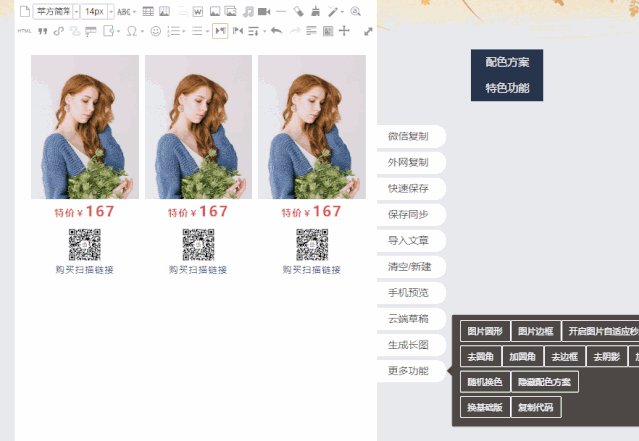Open the ABC text case dropdown
Viewport: 639px width, 441px height.
[x=126, y=12]
